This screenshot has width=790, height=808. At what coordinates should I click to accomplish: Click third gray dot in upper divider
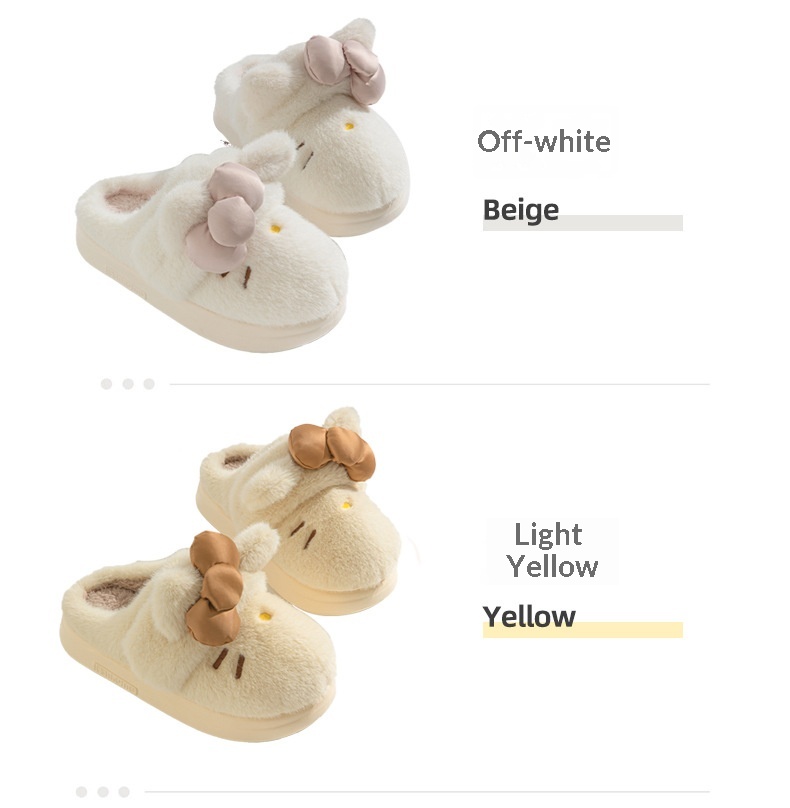pyautogui.click(x=149, y=384)
